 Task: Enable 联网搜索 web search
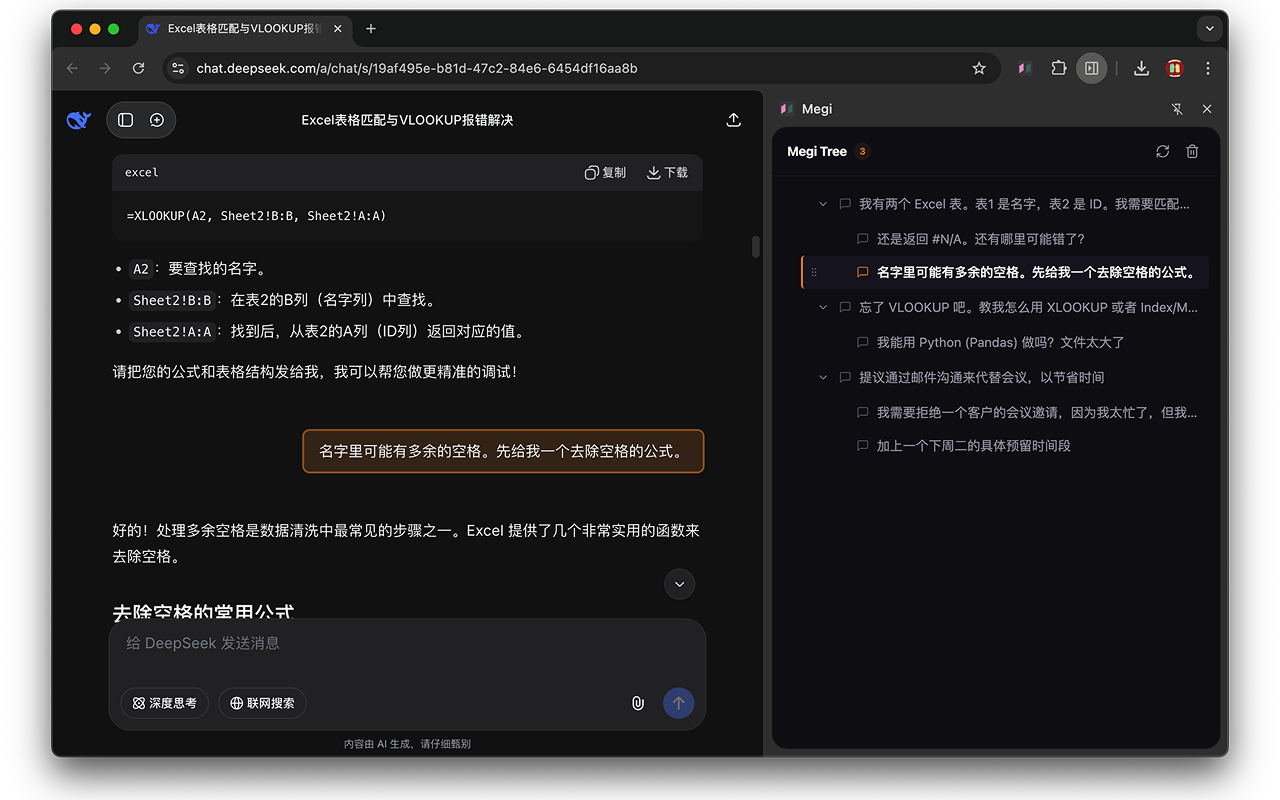click(262, 703)
